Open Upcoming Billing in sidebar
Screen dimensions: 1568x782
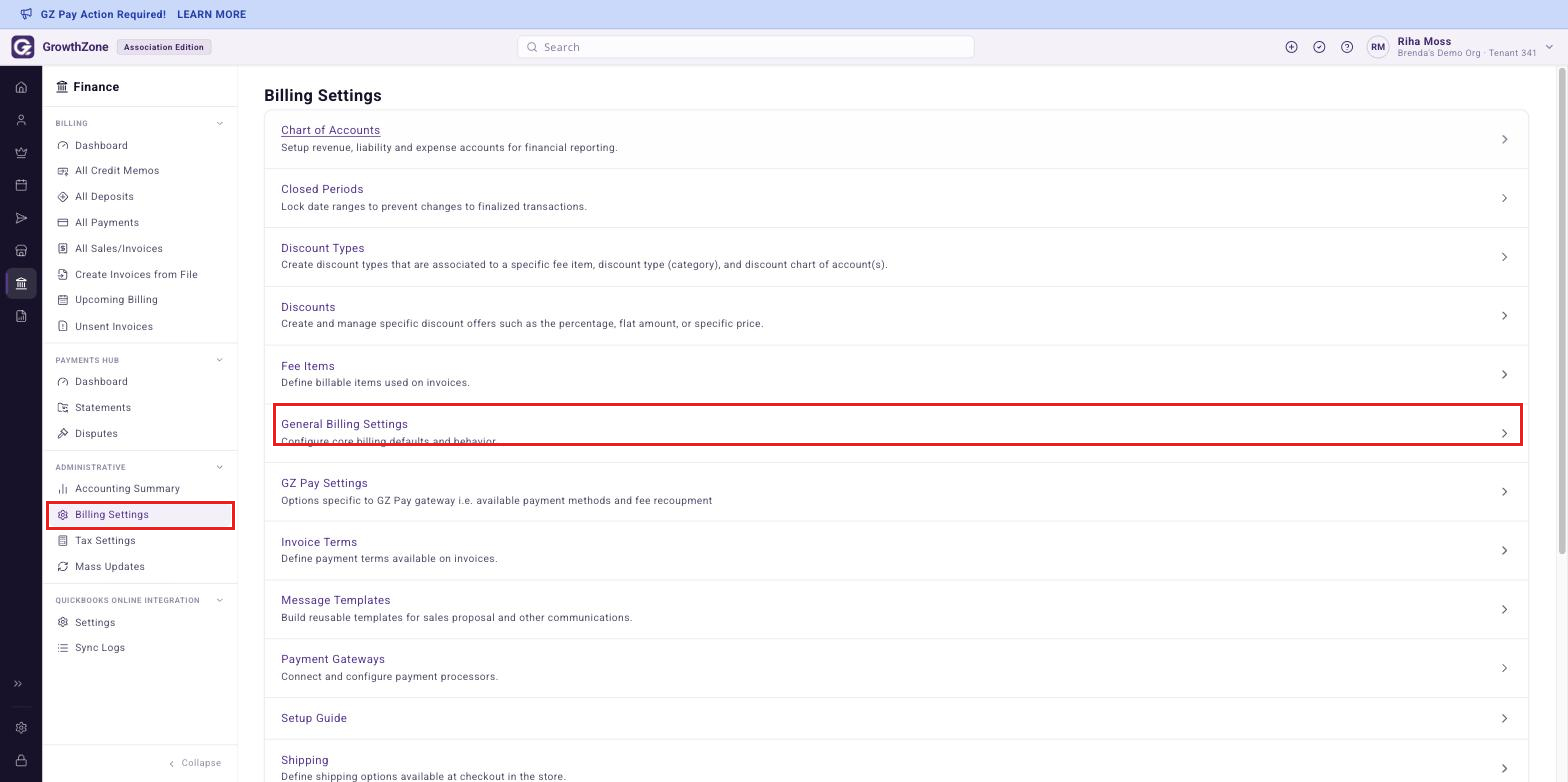click(x=116, y=300)
